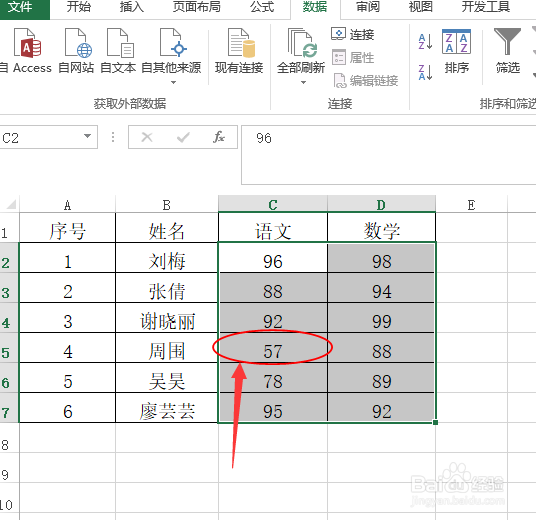Click the 语文 header cell

[273, 228]
